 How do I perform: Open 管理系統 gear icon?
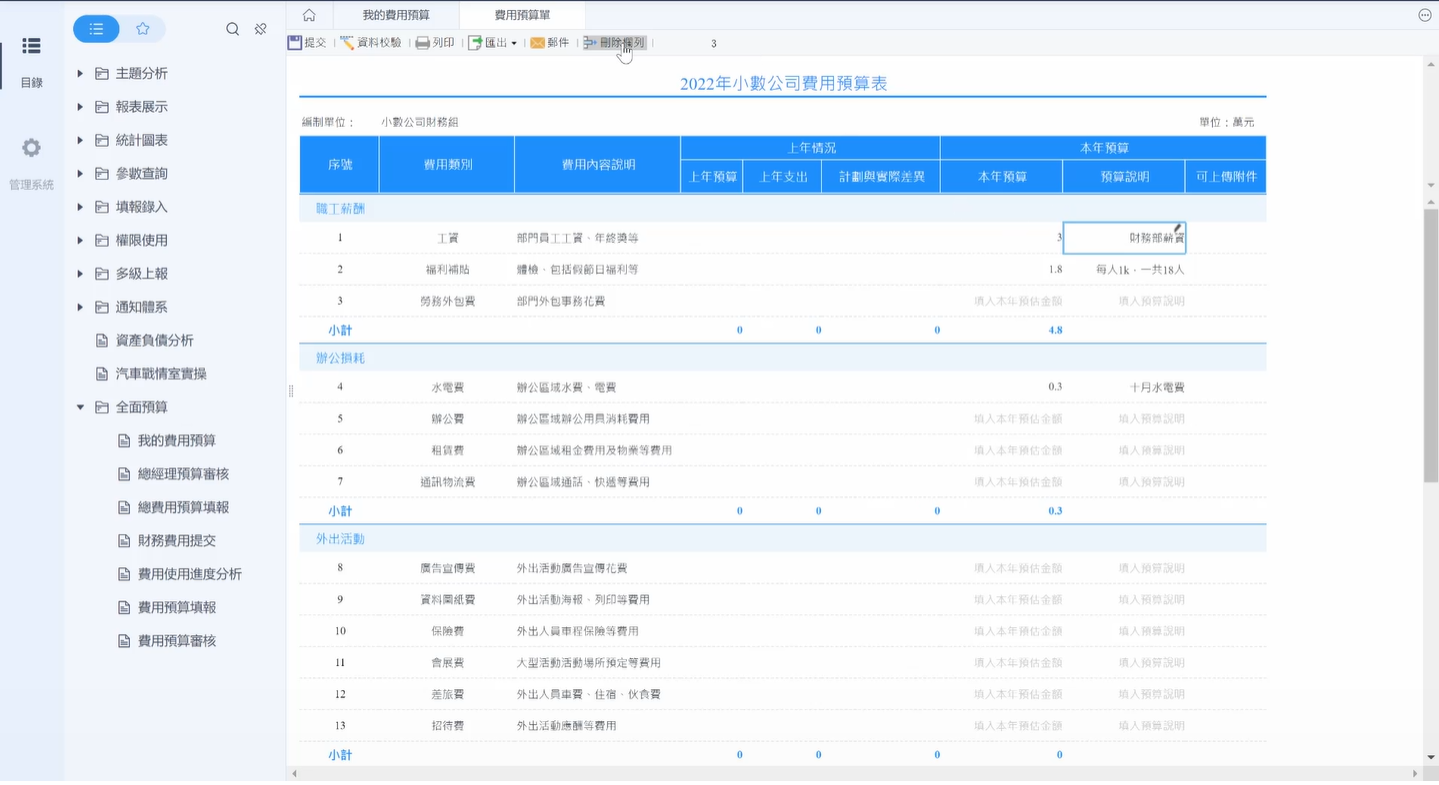[31, 148]
